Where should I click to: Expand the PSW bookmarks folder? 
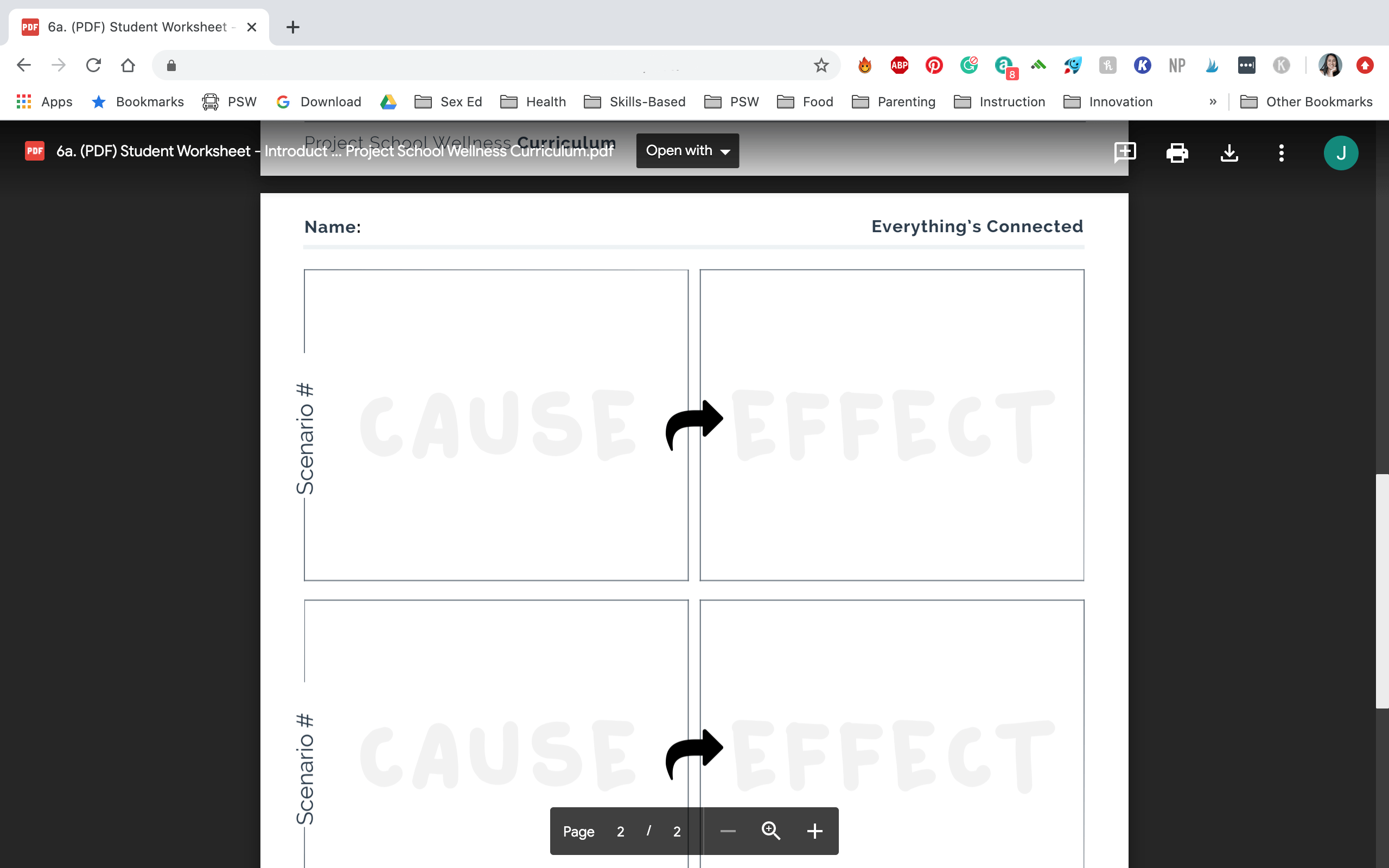point(731,101)
